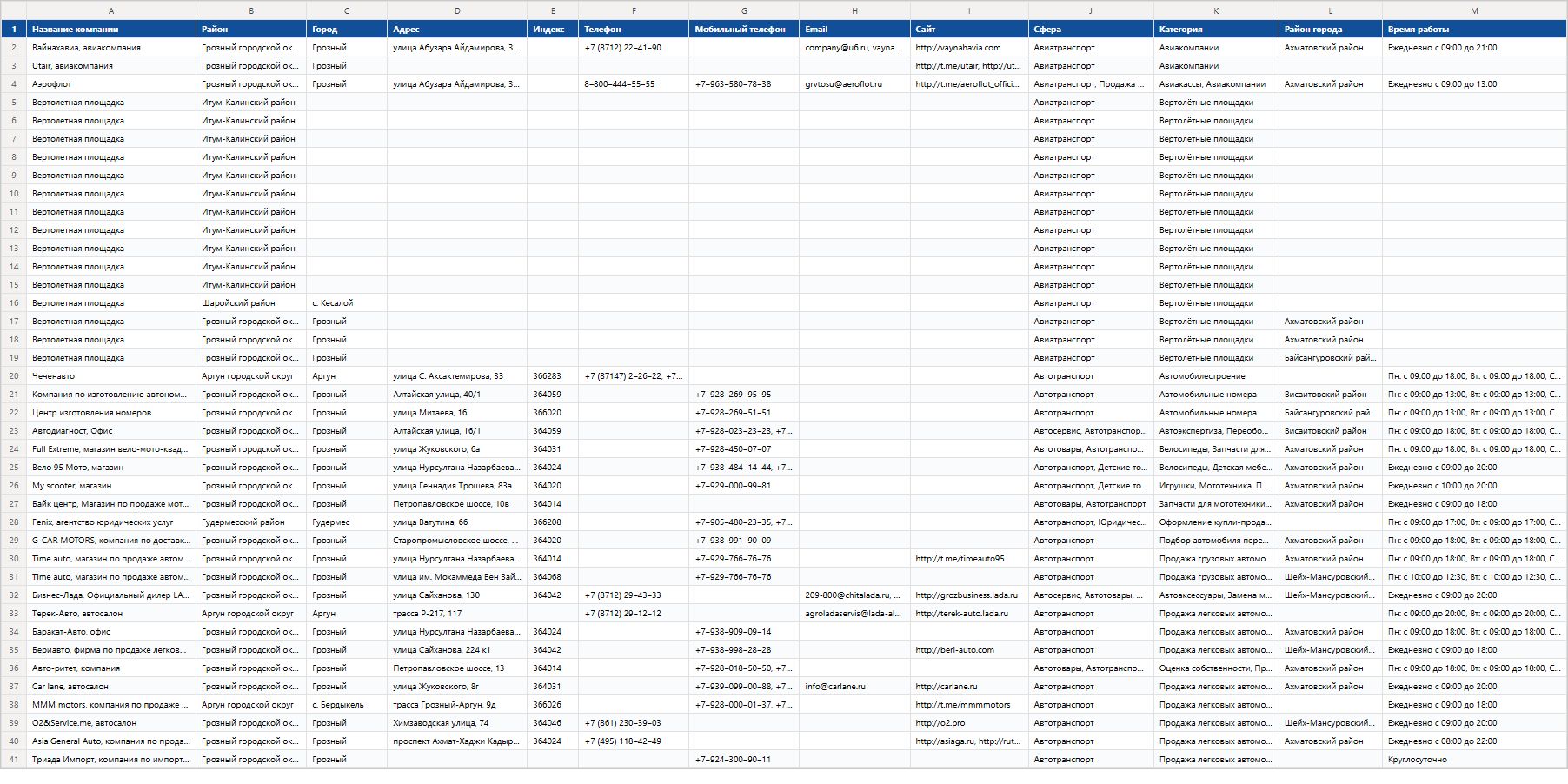Image resolution: width=1568 pixels, height=784 pixels.
Task: Select the 'с. Кесалой' city cell
Action: [347, 303]
